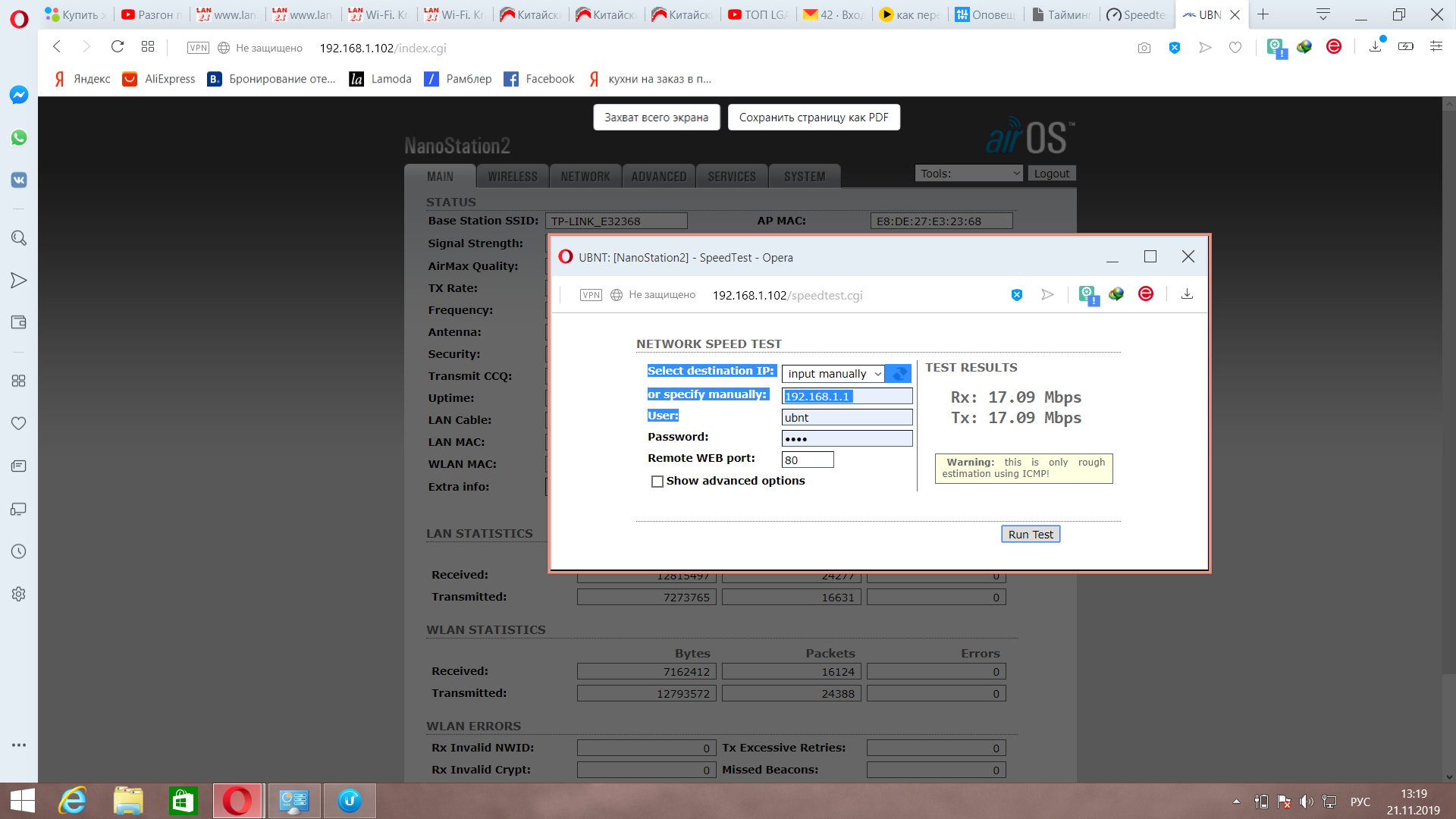The height and width of the screenshot is (819, 1456).
Task: Open history clock in sidebar
Action: (19, 551)
